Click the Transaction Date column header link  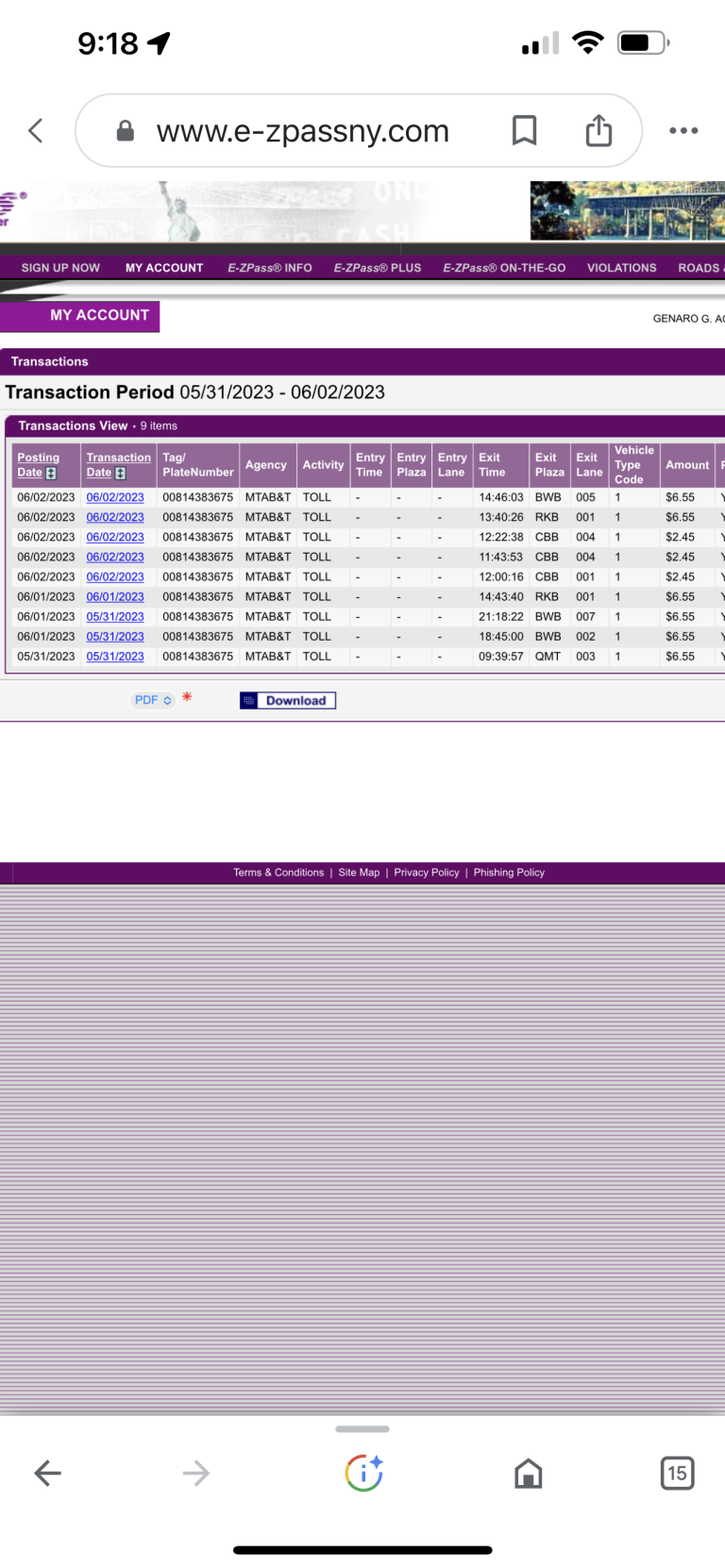(118, 464)
